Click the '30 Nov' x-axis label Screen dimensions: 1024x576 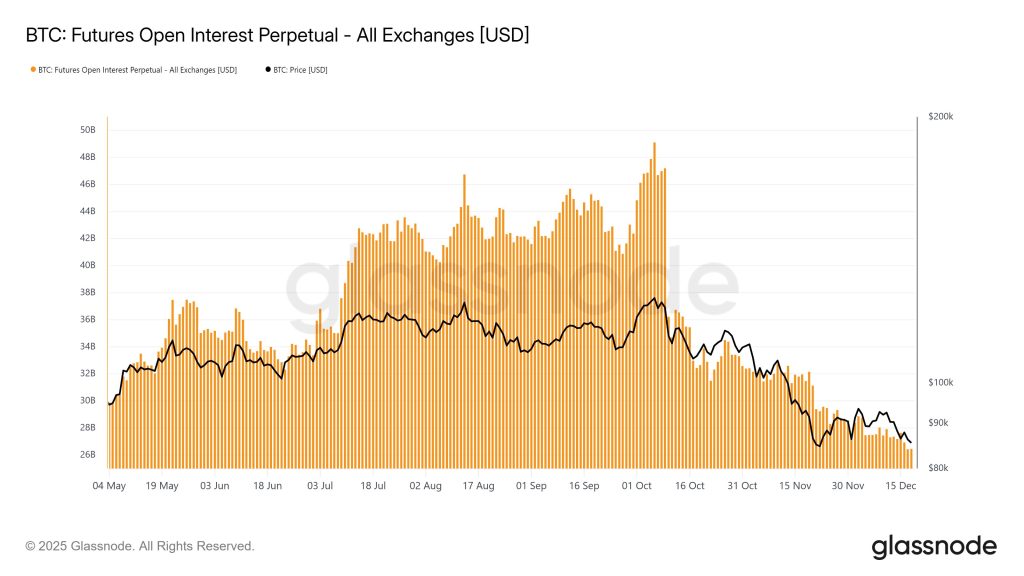click(848, 486)
